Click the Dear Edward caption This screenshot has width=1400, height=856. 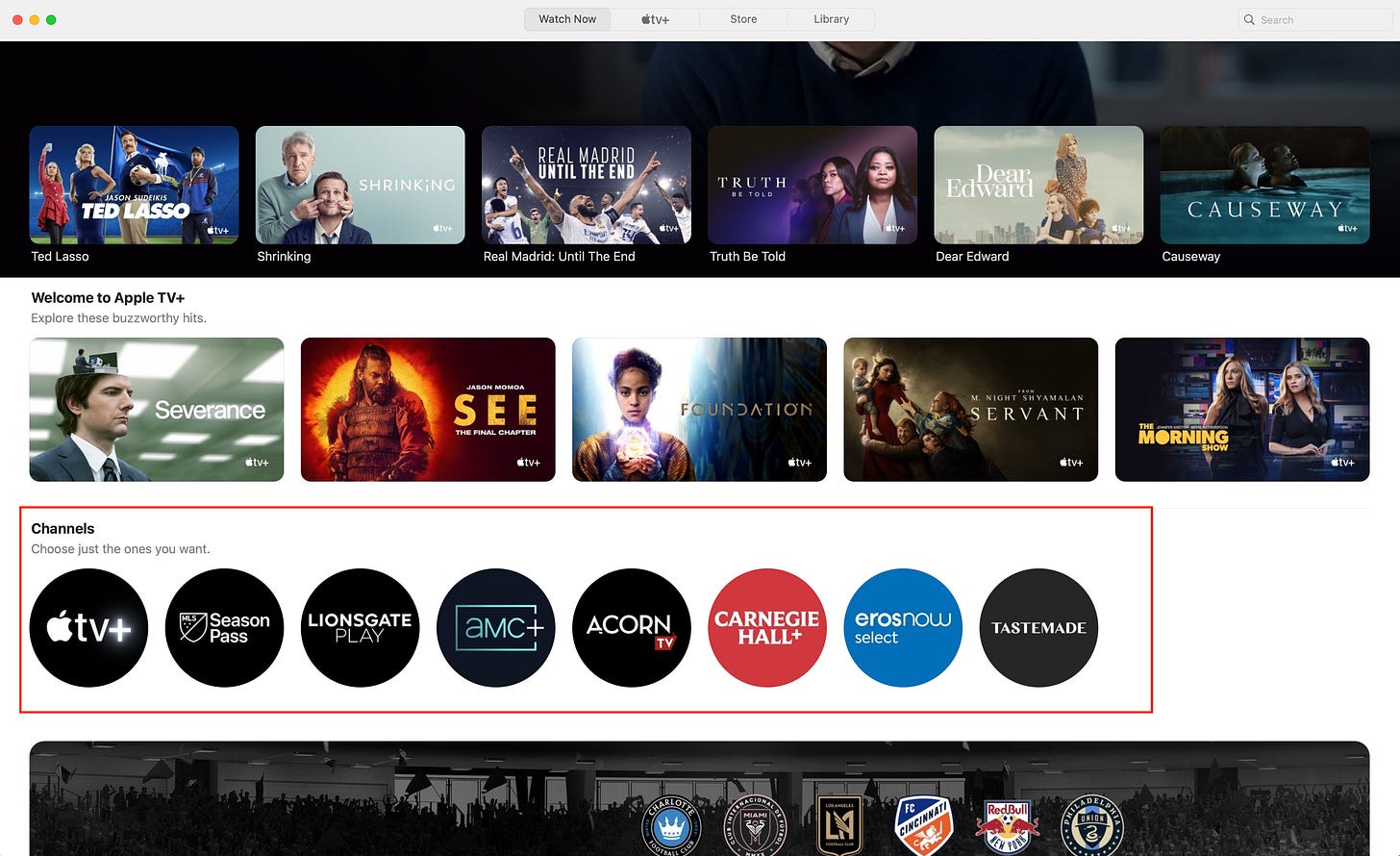pyautogui.click(x=972, y=257)
